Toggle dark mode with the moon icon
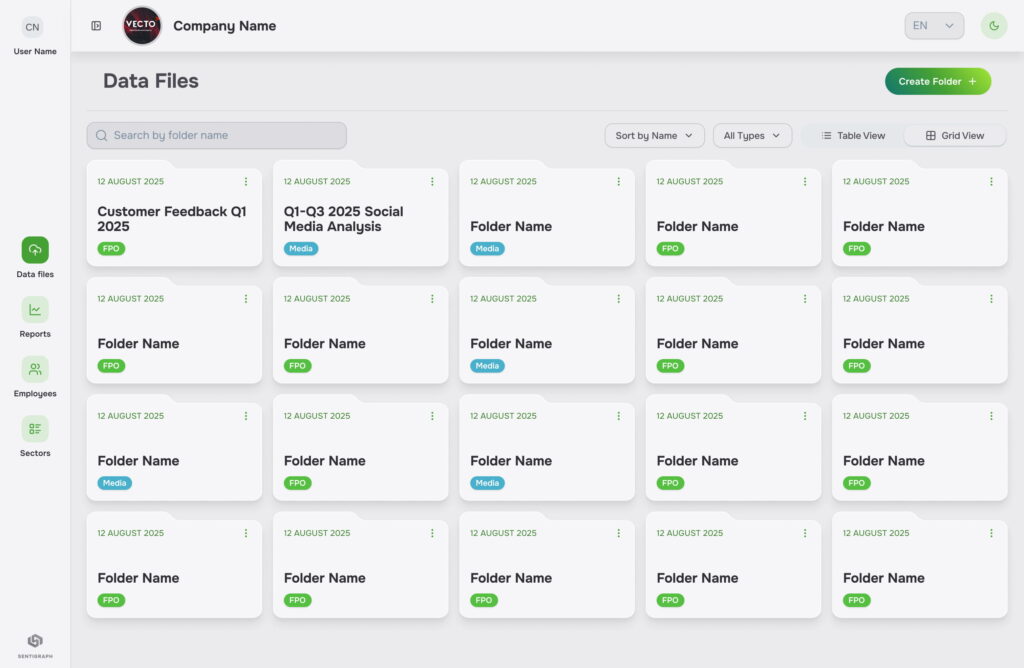 (x=993, y=26)
